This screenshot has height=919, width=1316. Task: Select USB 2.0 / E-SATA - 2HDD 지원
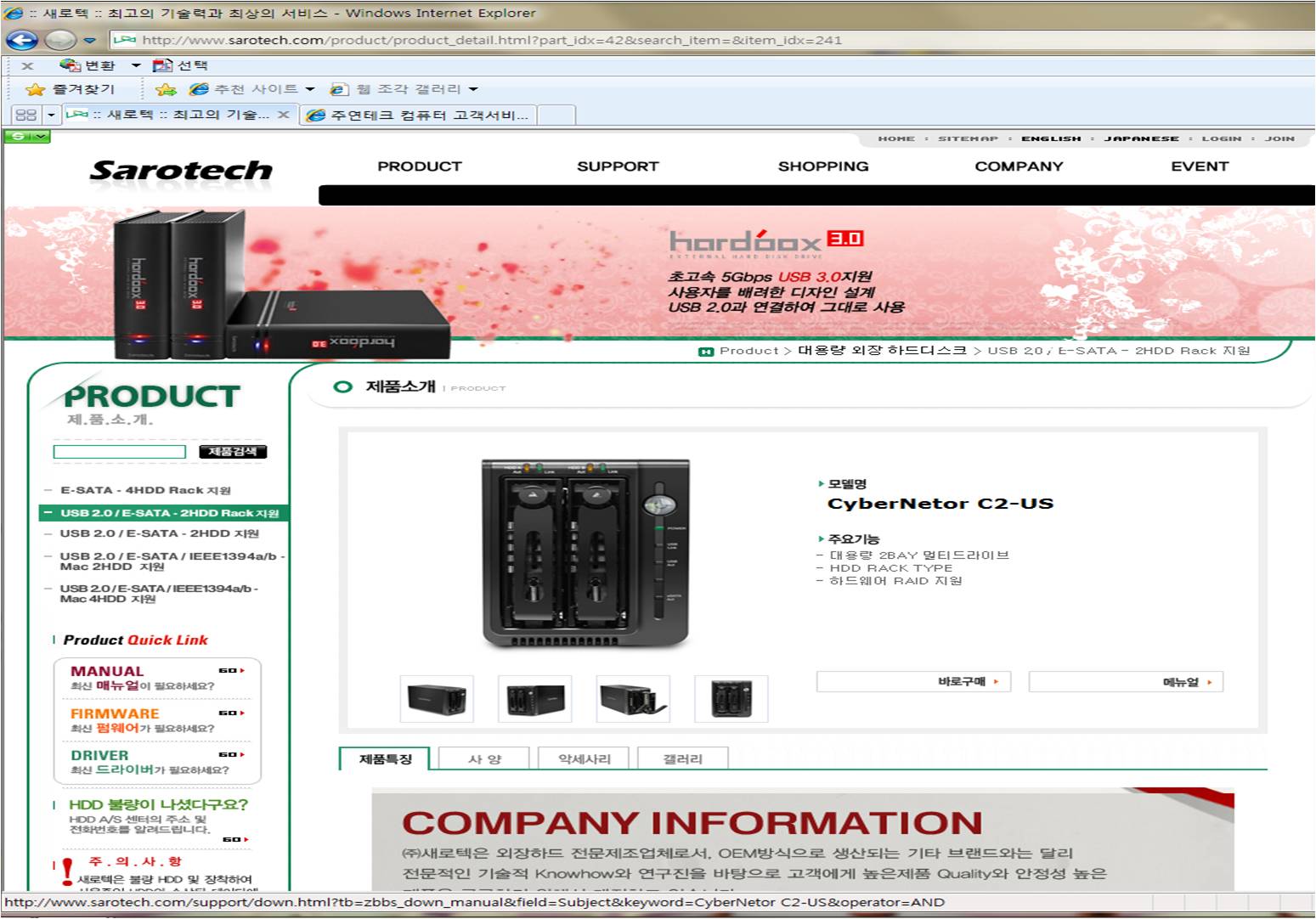tap(159, 533)
